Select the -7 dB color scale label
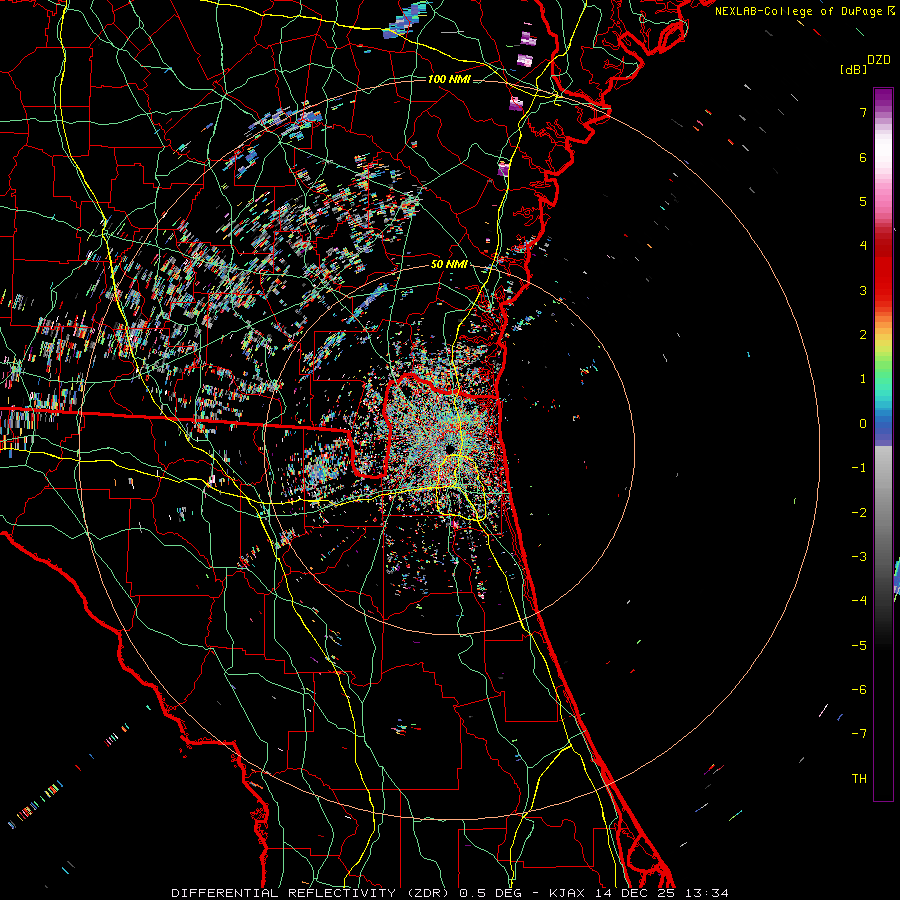This screenshot has height=900, width=900. 859,734
